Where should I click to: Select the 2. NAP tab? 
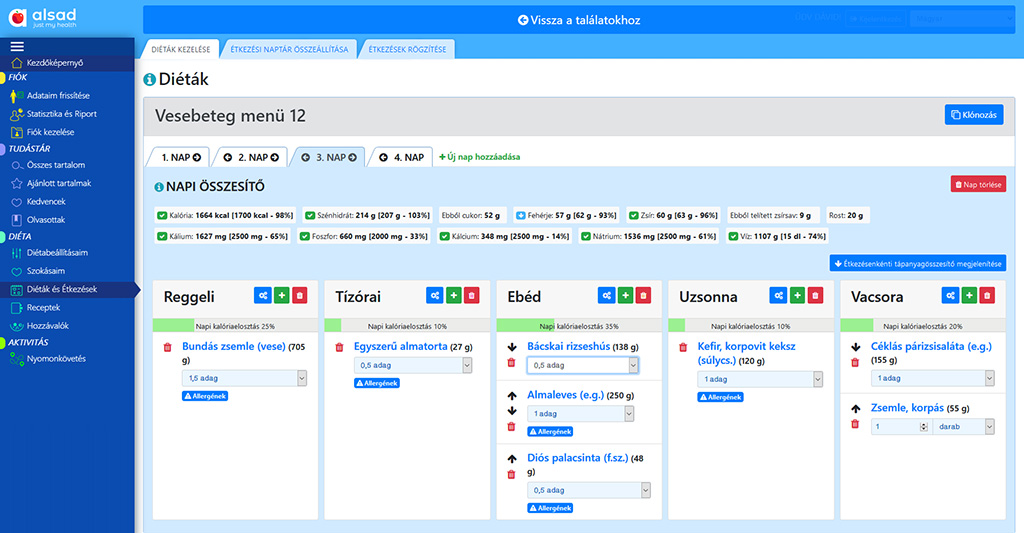click(251, 157)
